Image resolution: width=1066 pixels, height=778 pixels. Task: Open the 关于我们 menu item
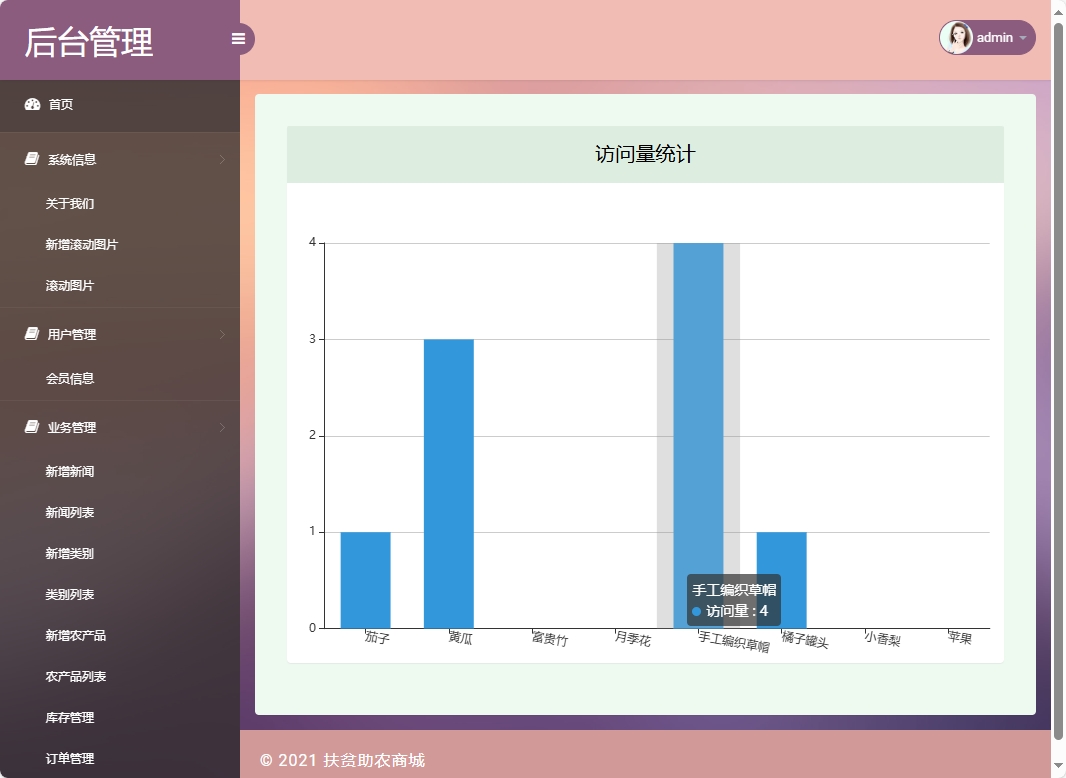click(x=70, y=203)
